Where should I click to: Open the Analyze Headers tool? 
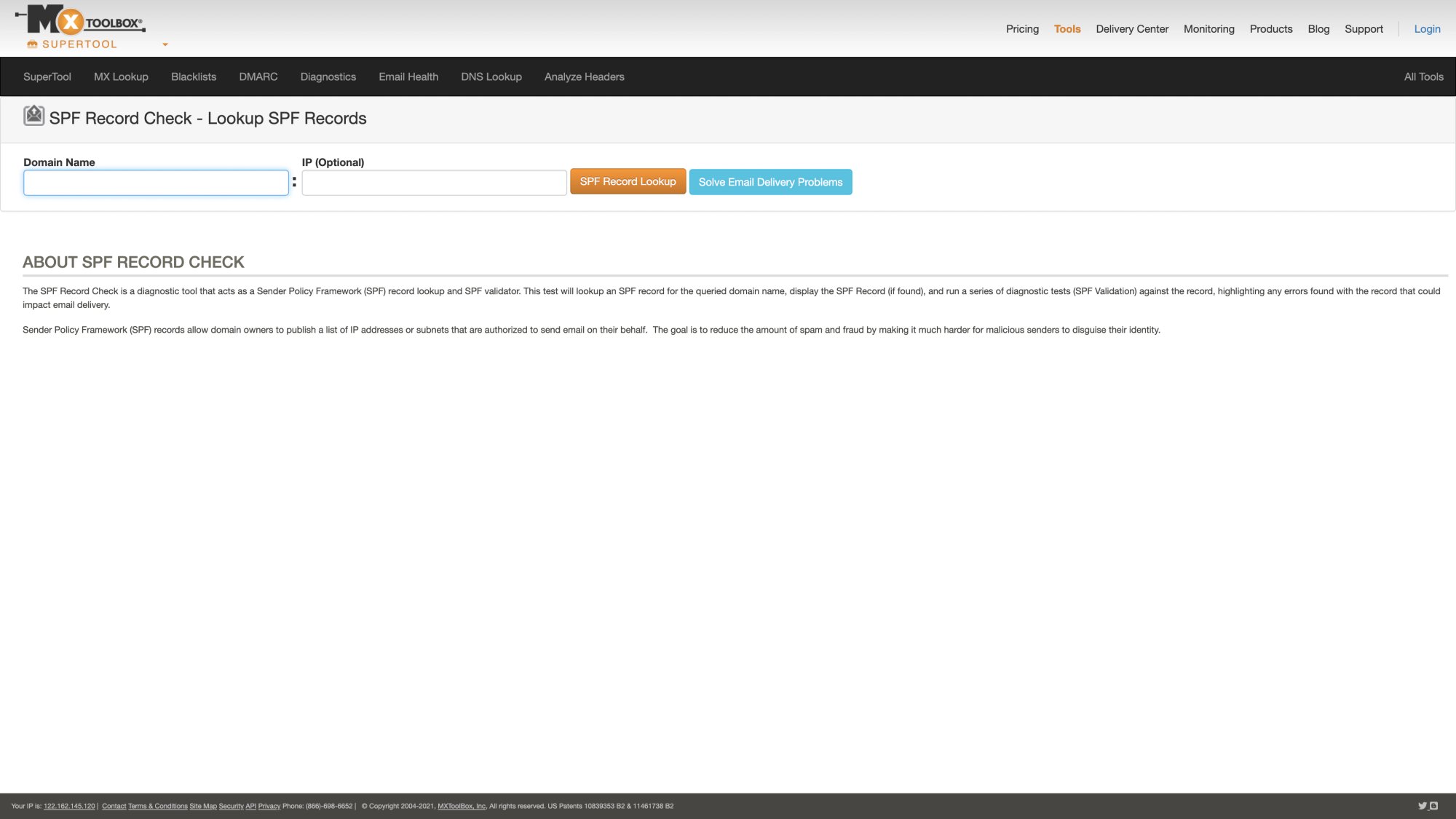(x=584, y=76)
